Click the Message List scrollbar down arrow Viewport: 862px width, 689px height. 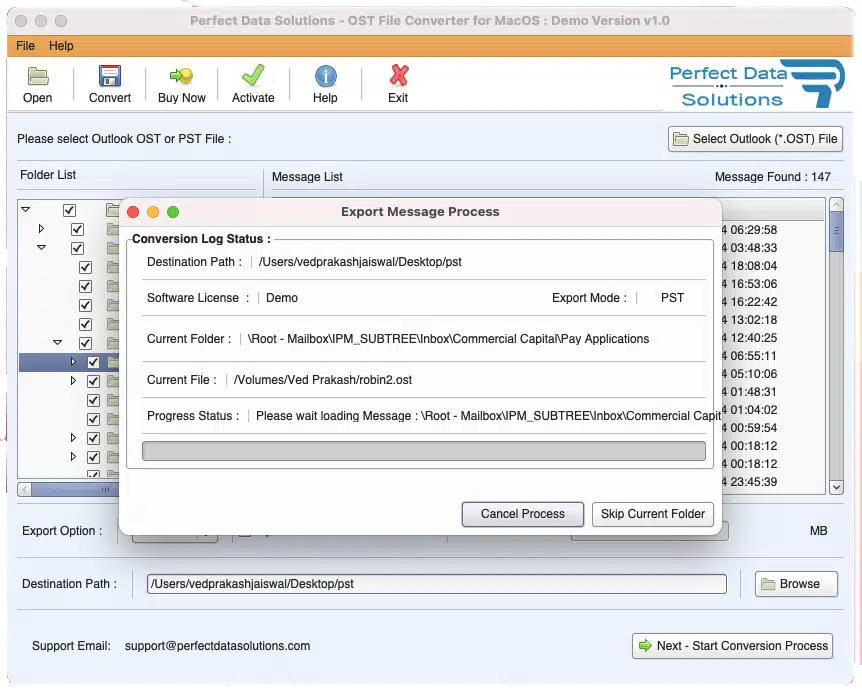coord(836,487)
